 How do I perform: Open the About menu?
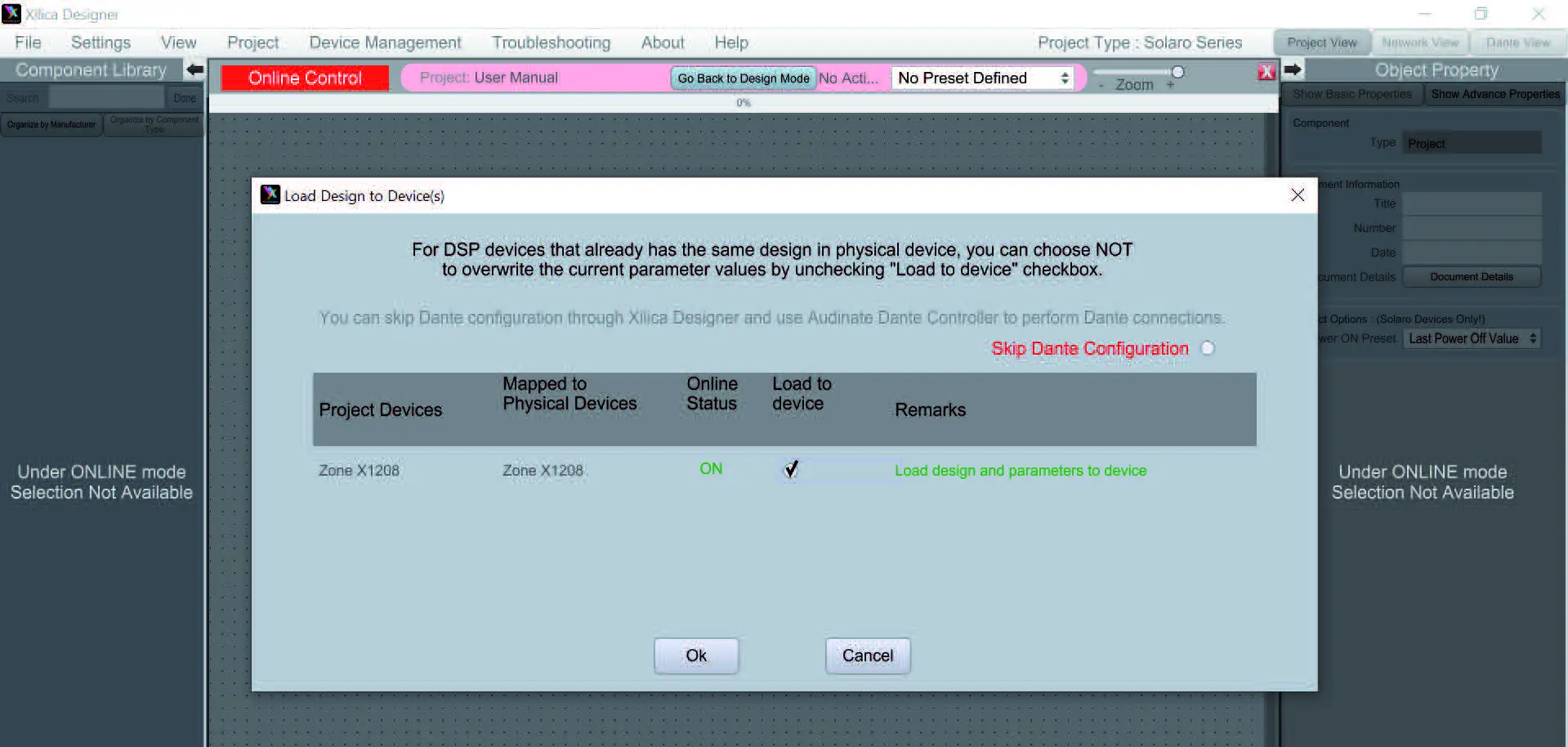click(663, 42)
